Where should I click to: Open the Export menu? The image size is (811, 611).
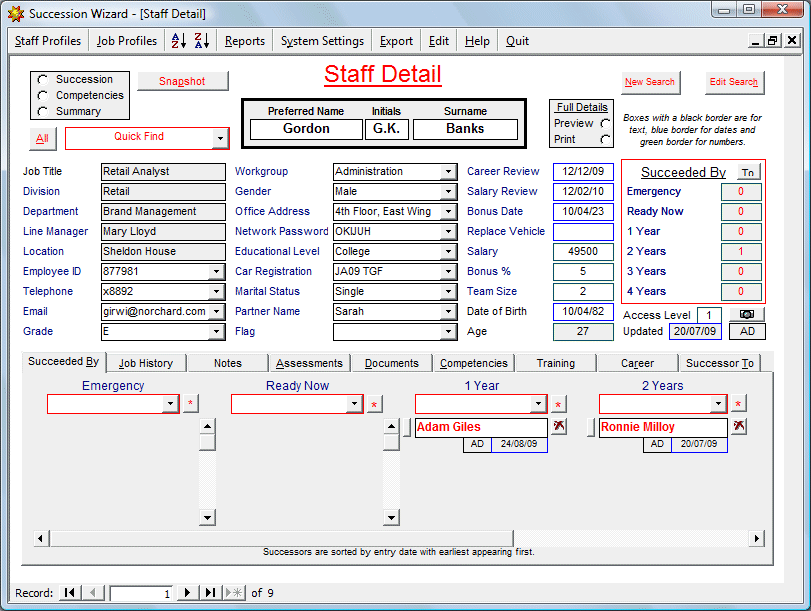[x=396, y=41]
